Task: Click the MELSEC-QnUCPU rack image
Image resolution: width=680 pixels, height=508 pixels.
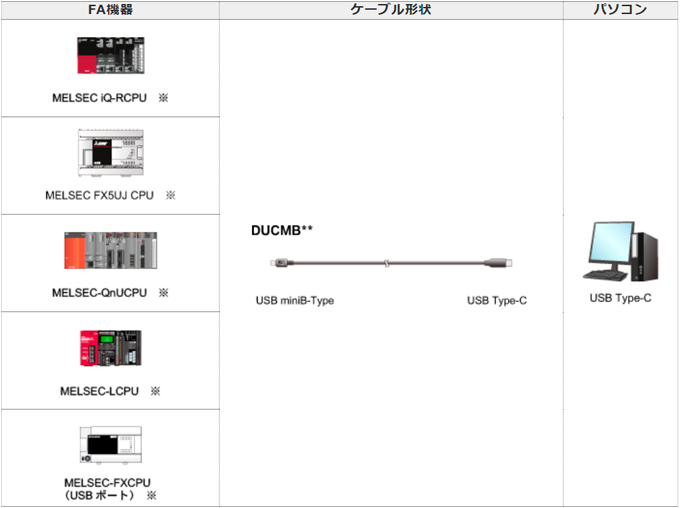Action: point(110,250)
